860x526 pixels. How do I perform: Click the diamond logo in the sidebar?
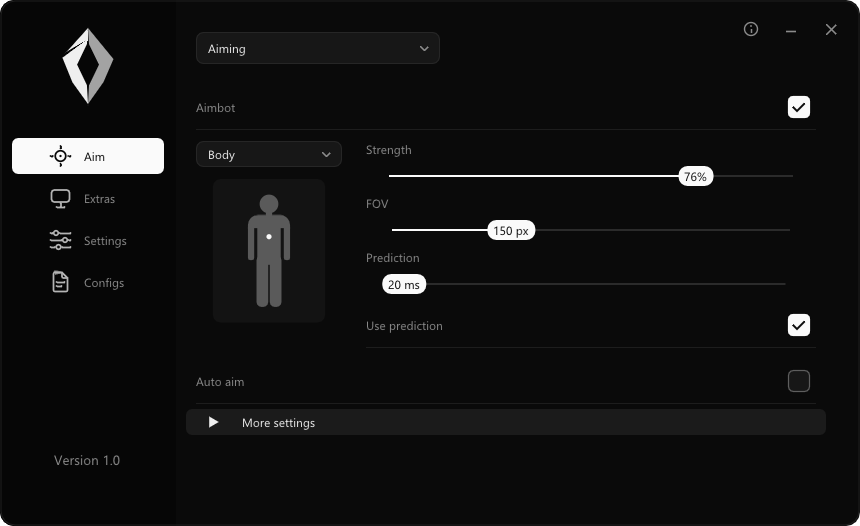point(88,66)
